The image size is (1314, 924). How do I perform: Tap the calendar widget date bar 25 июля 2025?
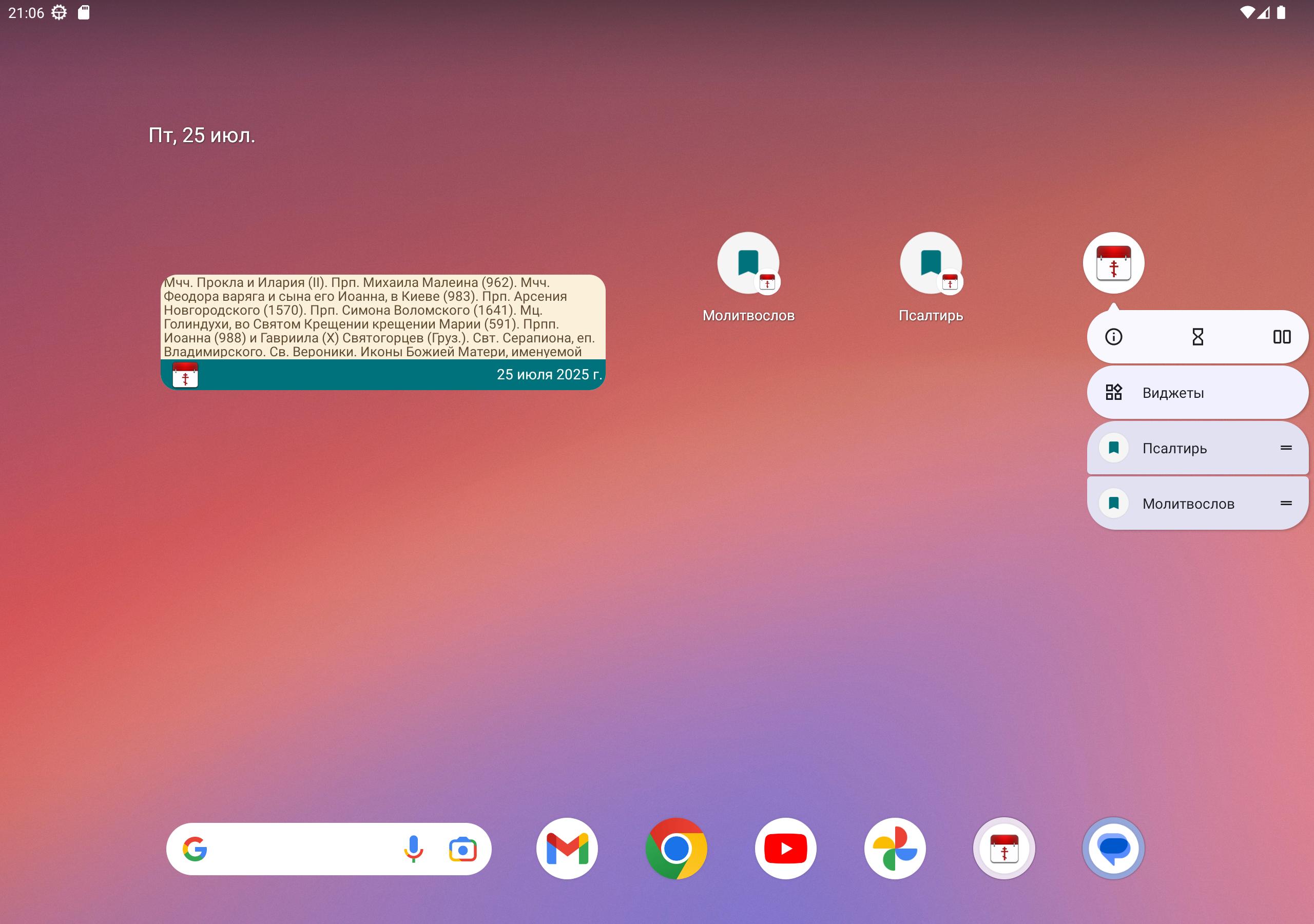[x=548, y=374]
